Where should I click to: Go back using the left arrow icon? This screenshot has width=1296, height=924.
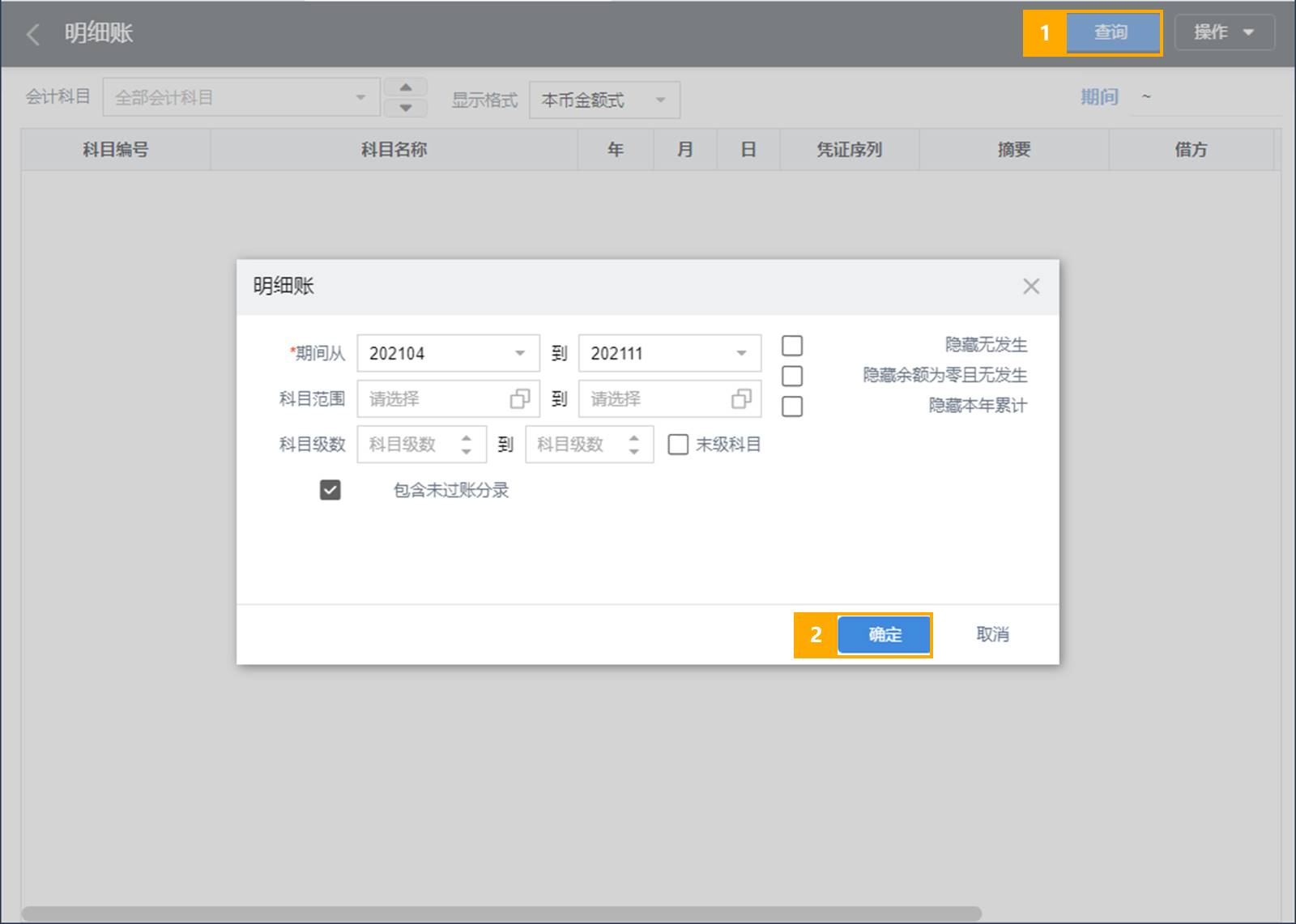[x=33, y=34]
